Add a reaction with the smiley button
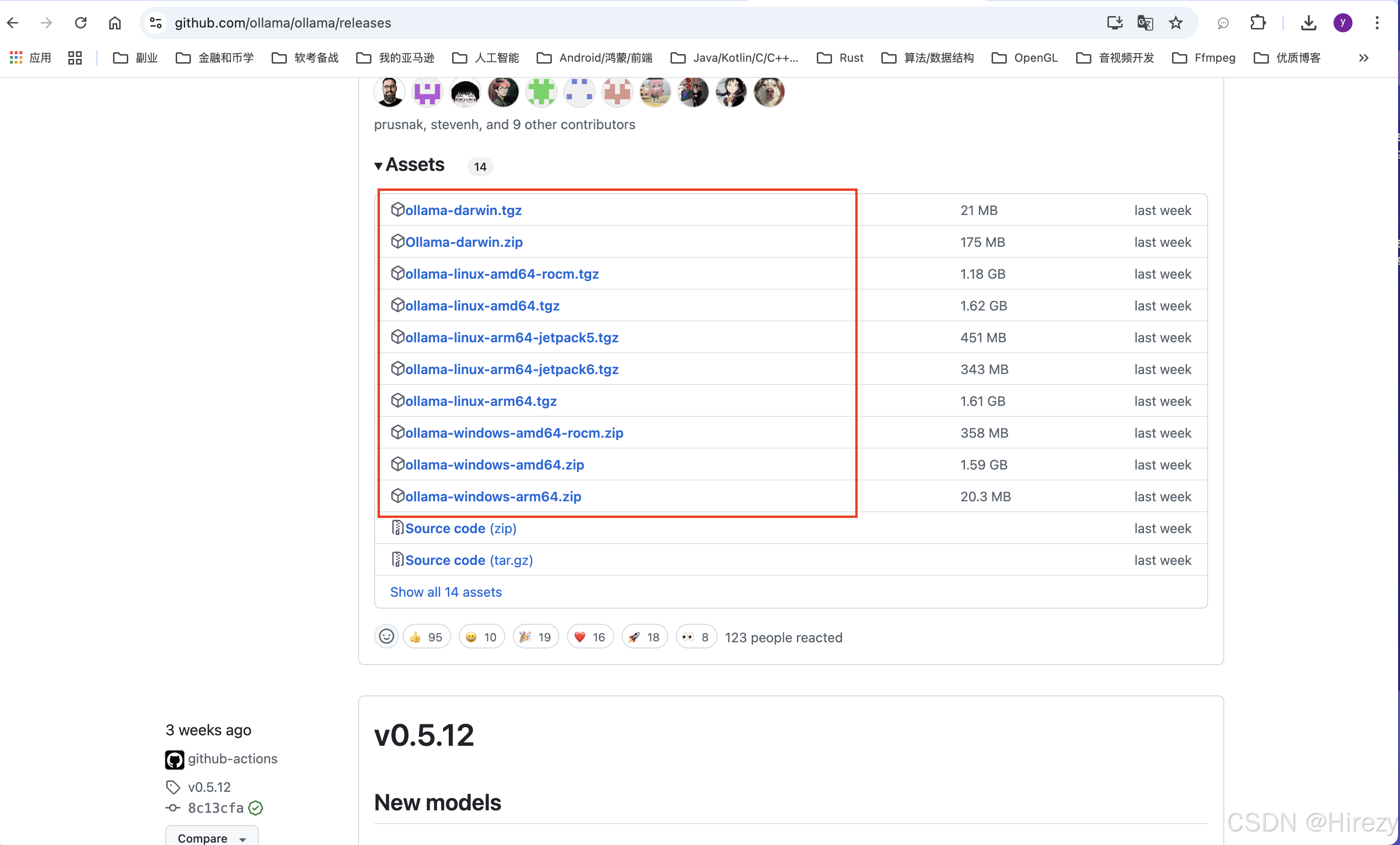This screenshot has height=845, width=1400. pyautogui.click(x=387, y=637)
